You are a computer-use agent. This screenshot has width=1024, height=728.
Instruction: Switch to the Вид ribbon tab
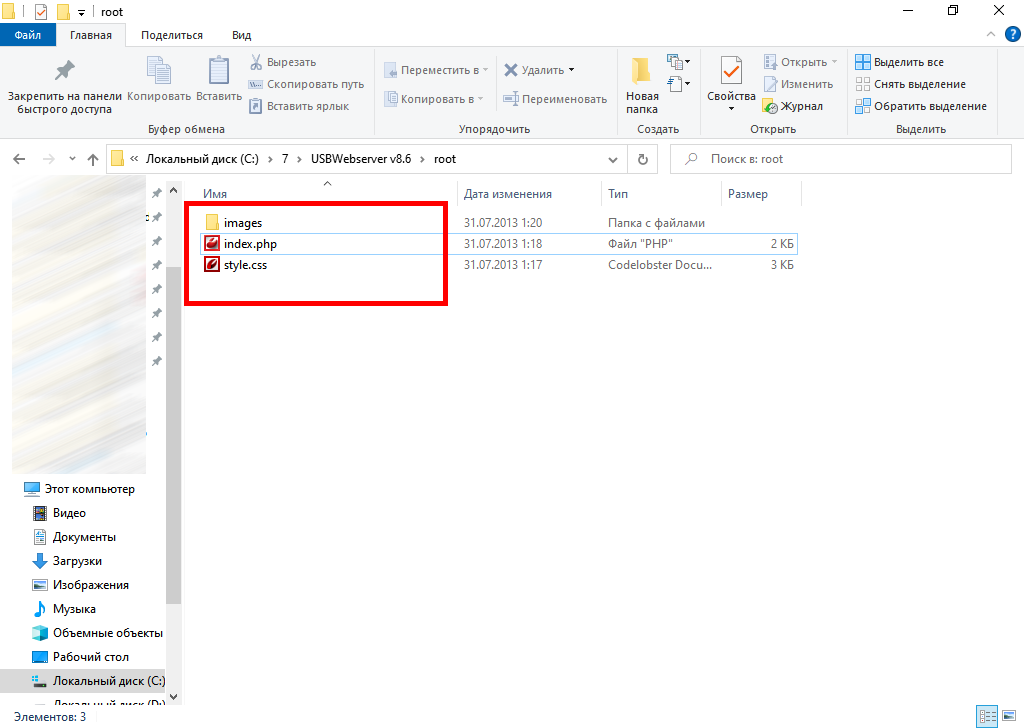click(241, 35)
